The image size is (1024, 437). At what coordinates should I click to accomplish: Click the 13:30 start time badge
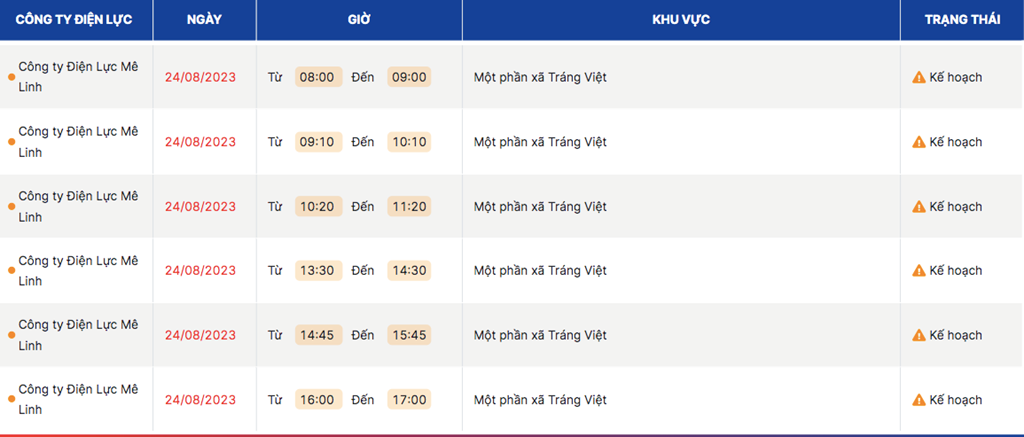coord(318,270)
